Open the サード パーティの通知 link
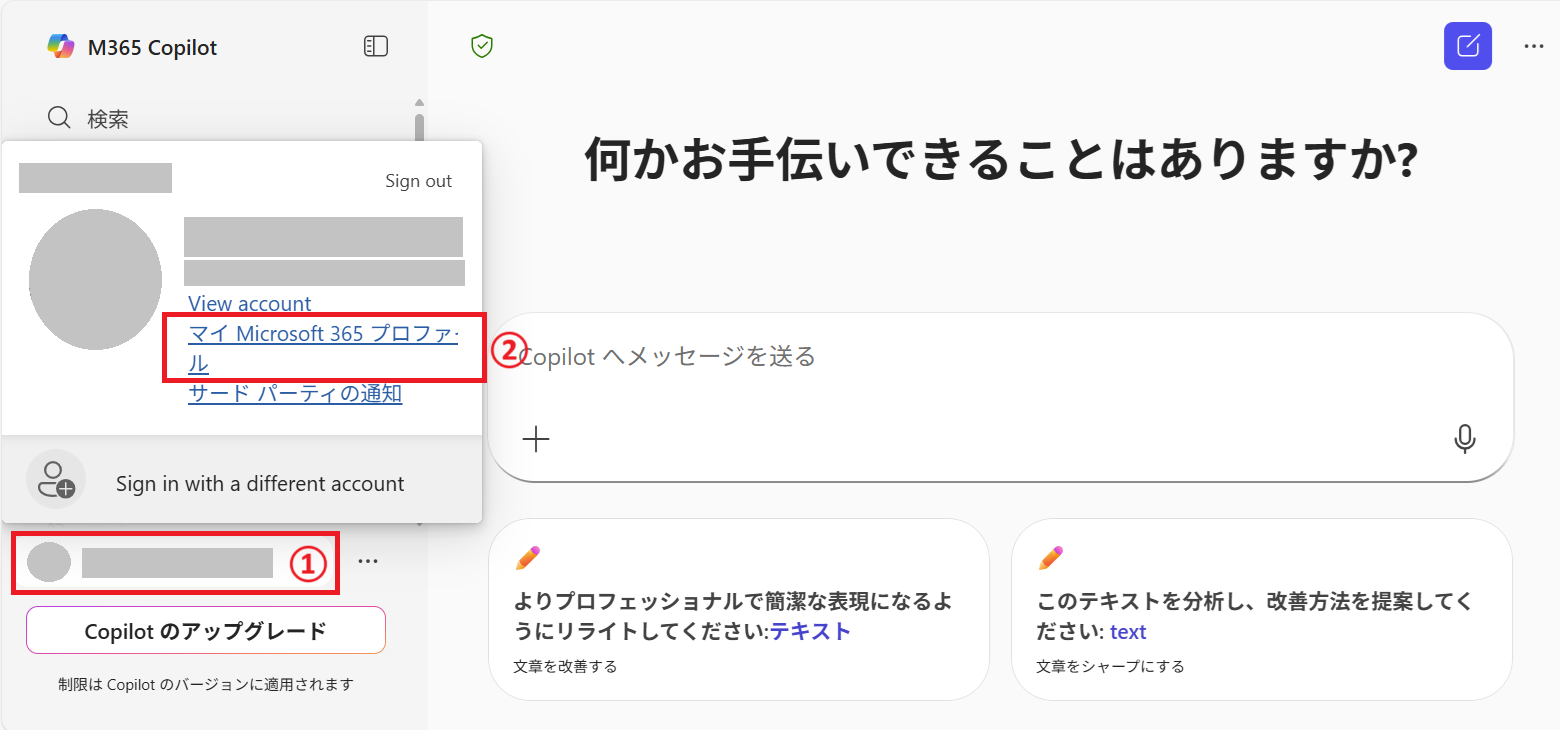The height and width of the screenshot is (730, 1560). point(295,393)
